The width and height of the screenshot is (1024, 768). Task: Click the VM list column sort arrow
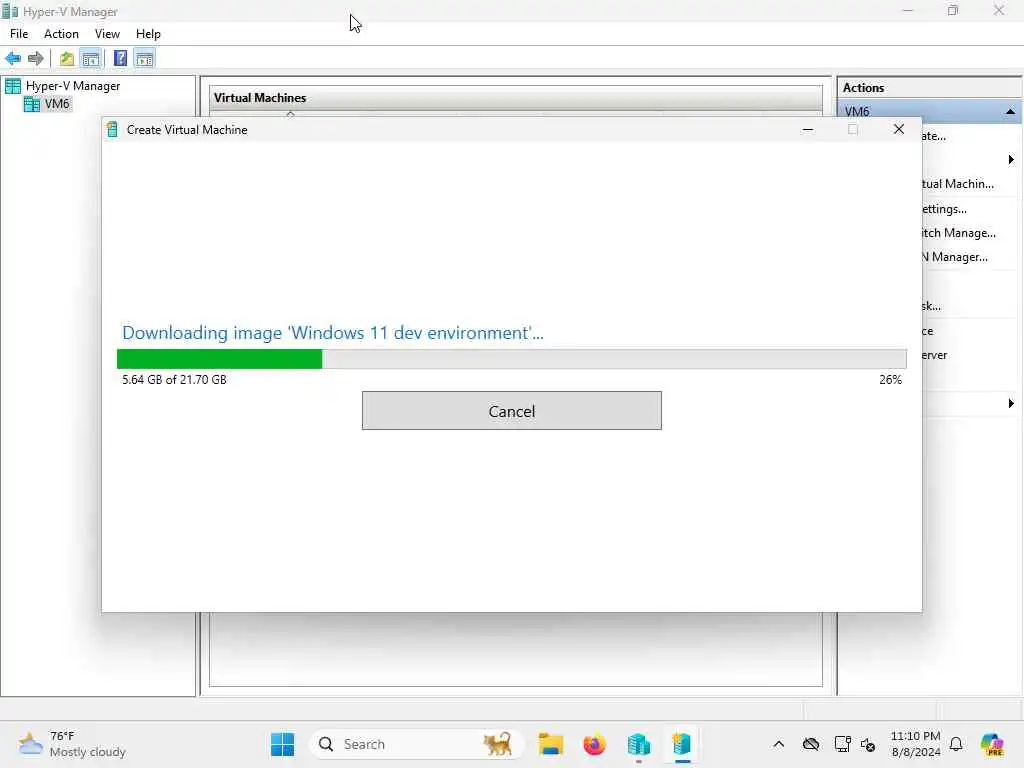pyautogui.click(x=291, y=114)
